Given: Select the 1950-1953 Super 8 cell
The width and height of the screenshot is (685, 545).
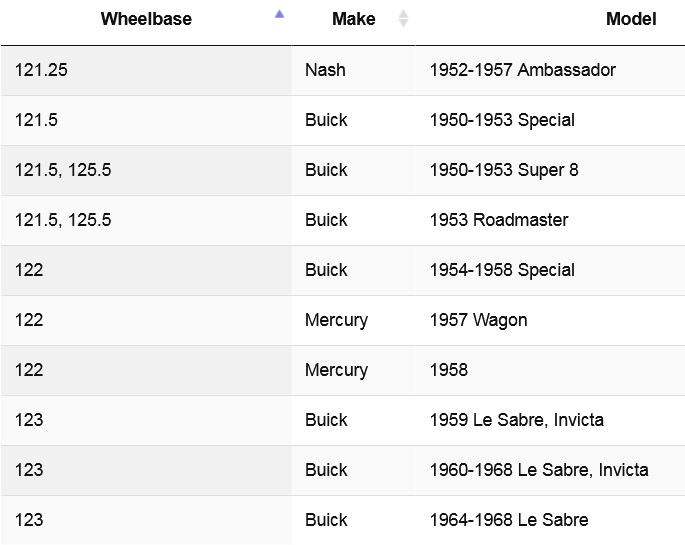Looking at the screenshot, I should pyautogui.click(x=503, y=170).
